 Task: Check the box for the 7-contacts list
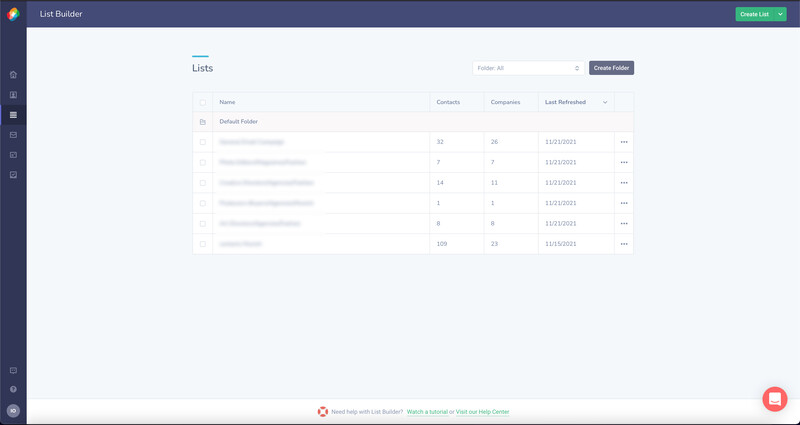pyautogui.click(x=203, y=162)
